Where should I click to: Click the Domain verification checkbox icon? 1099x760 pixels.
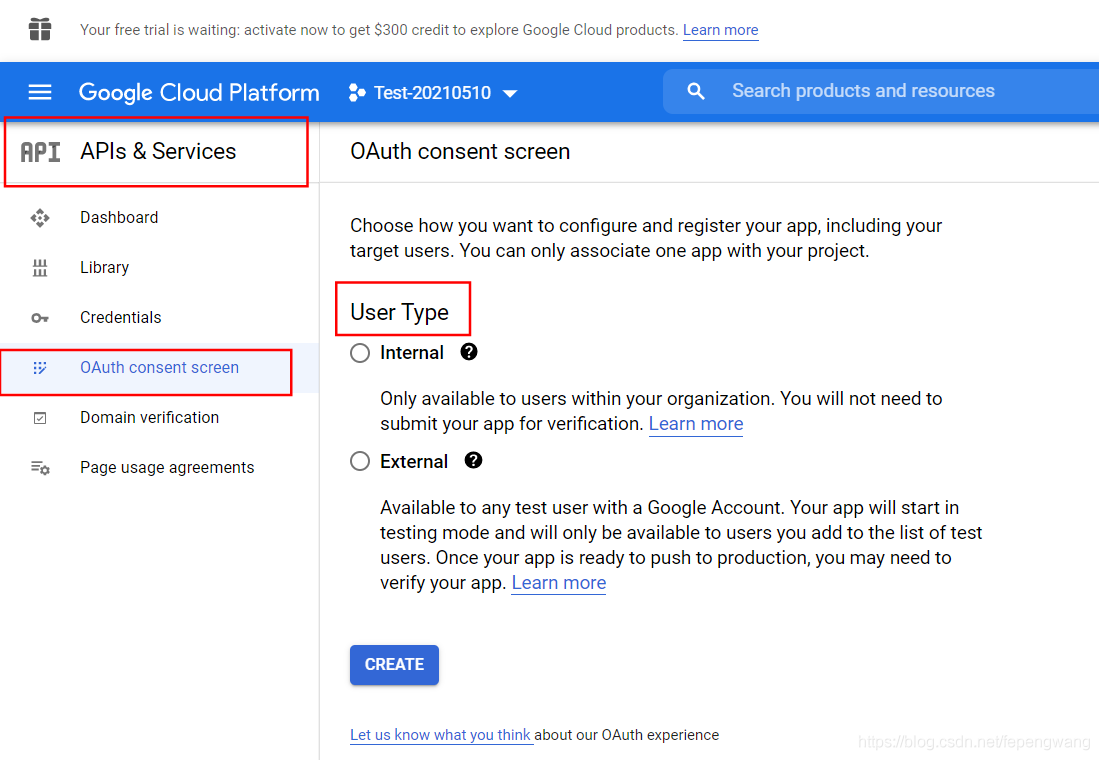click(40, 418)
